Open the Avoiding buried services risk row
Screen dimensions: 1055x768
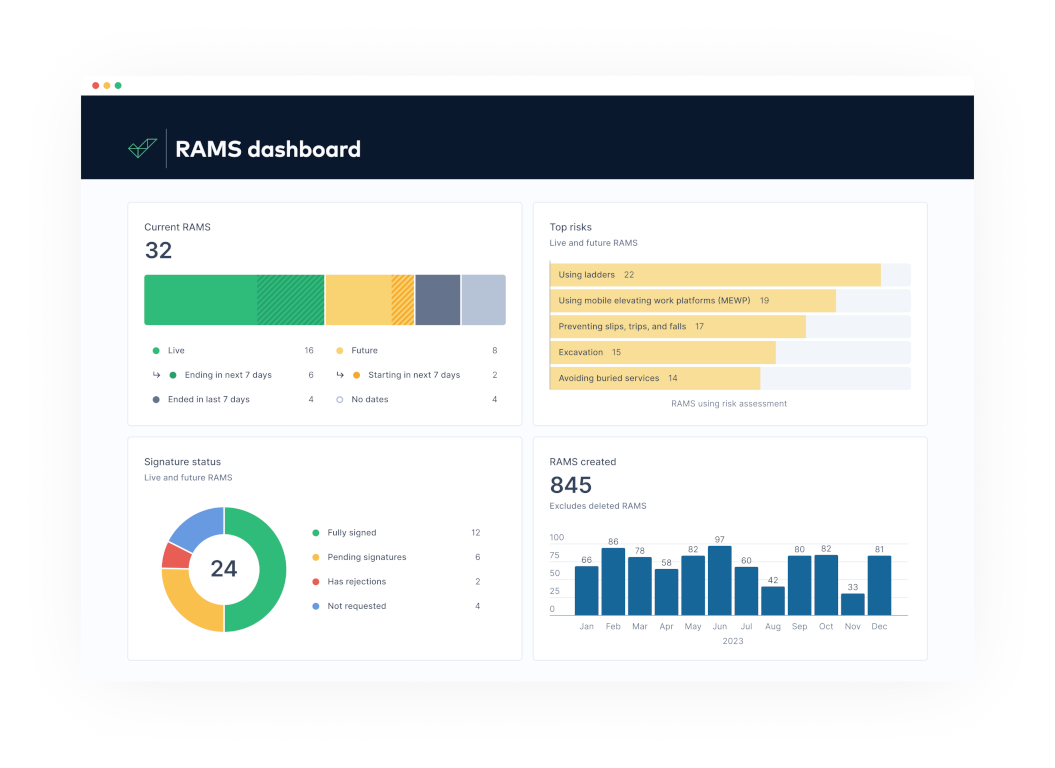point(730,378)
